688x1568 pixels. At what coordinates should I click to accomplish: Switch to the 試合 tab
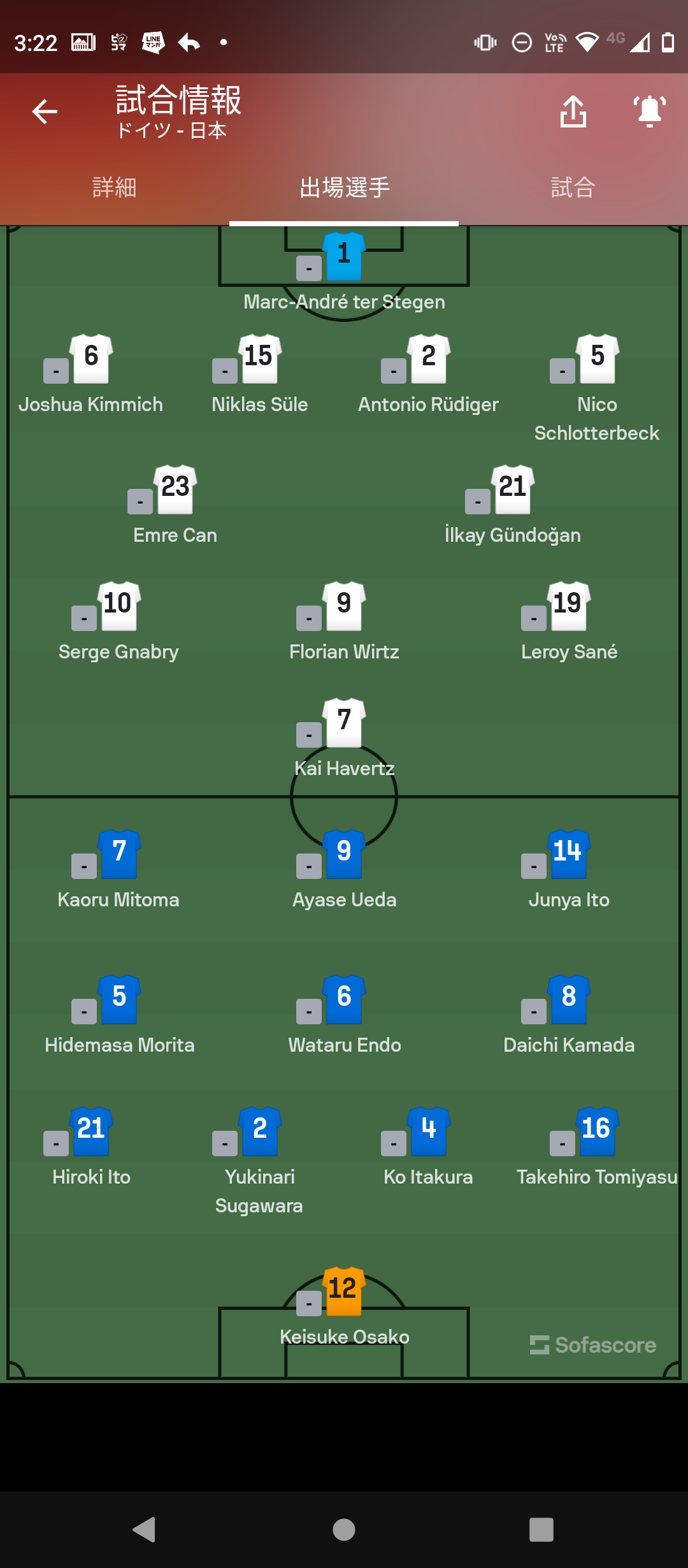coord(573,187)
